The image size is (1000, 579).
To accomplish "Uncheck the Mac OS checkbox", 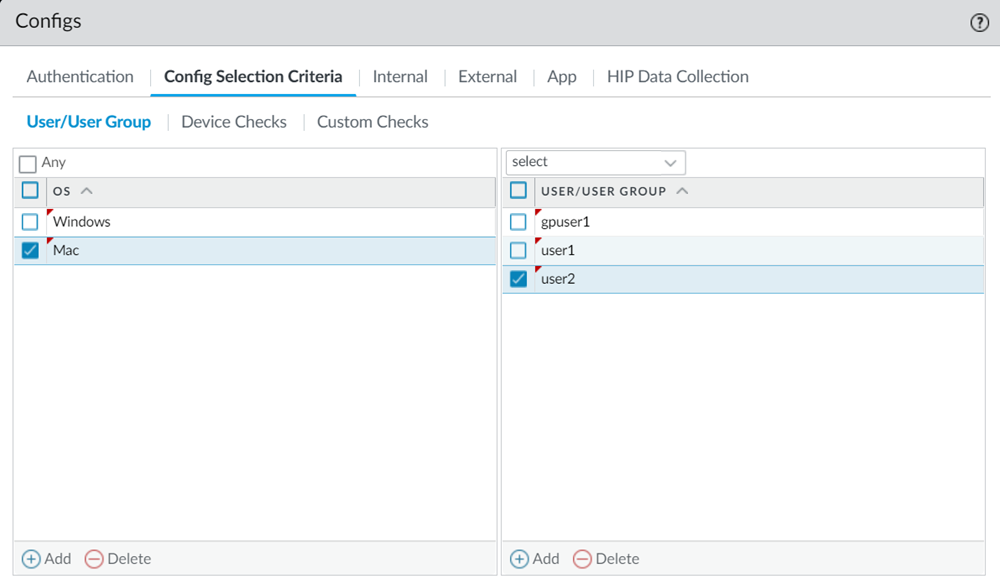I will (30, 251).
